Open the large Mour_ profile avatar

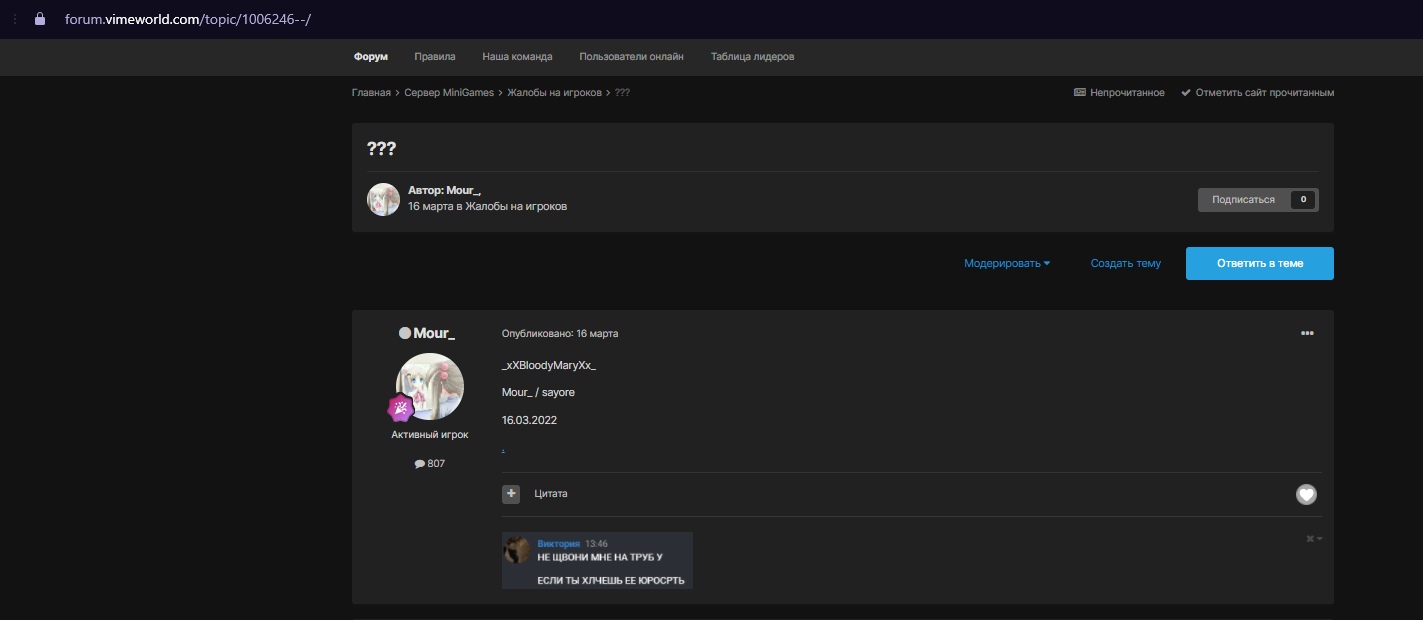pos(430,386)
